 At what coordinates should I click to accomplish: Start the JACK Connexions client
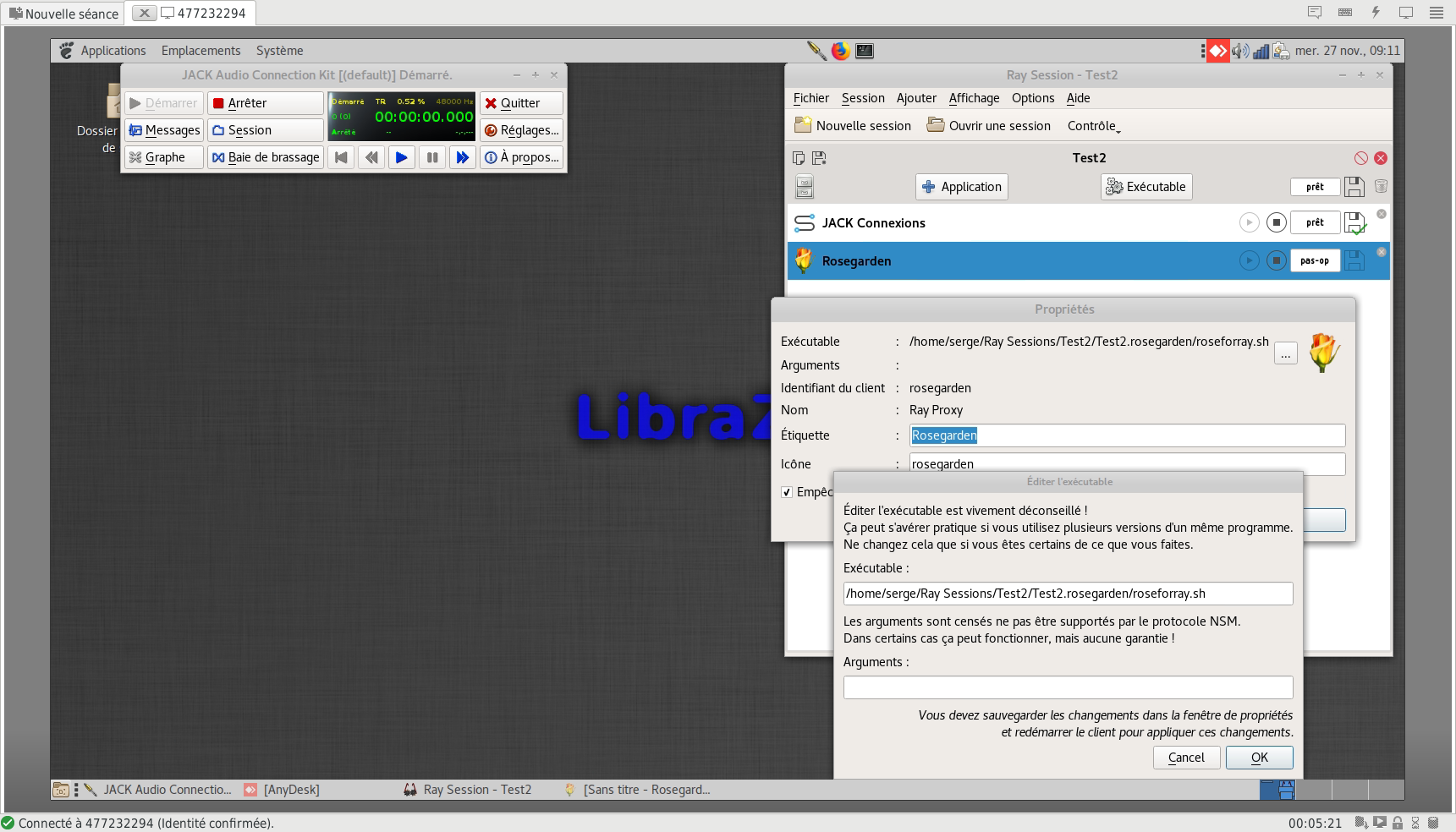1249,222
